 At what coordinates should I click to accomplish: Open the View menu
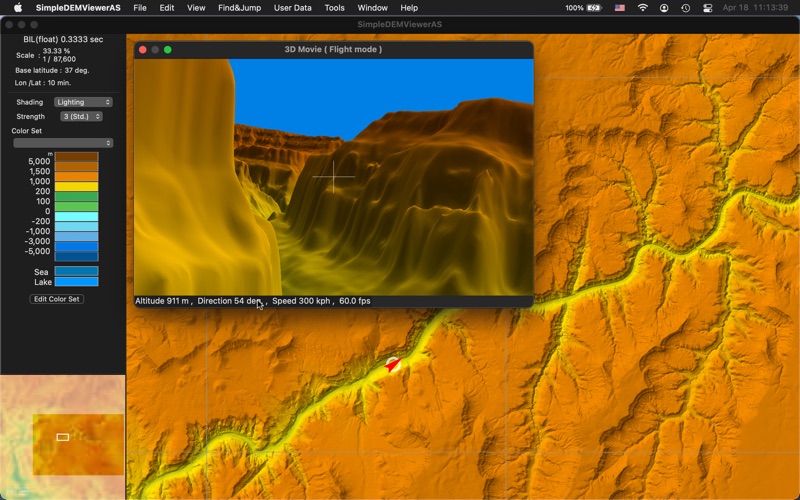(x=196, y=8)
